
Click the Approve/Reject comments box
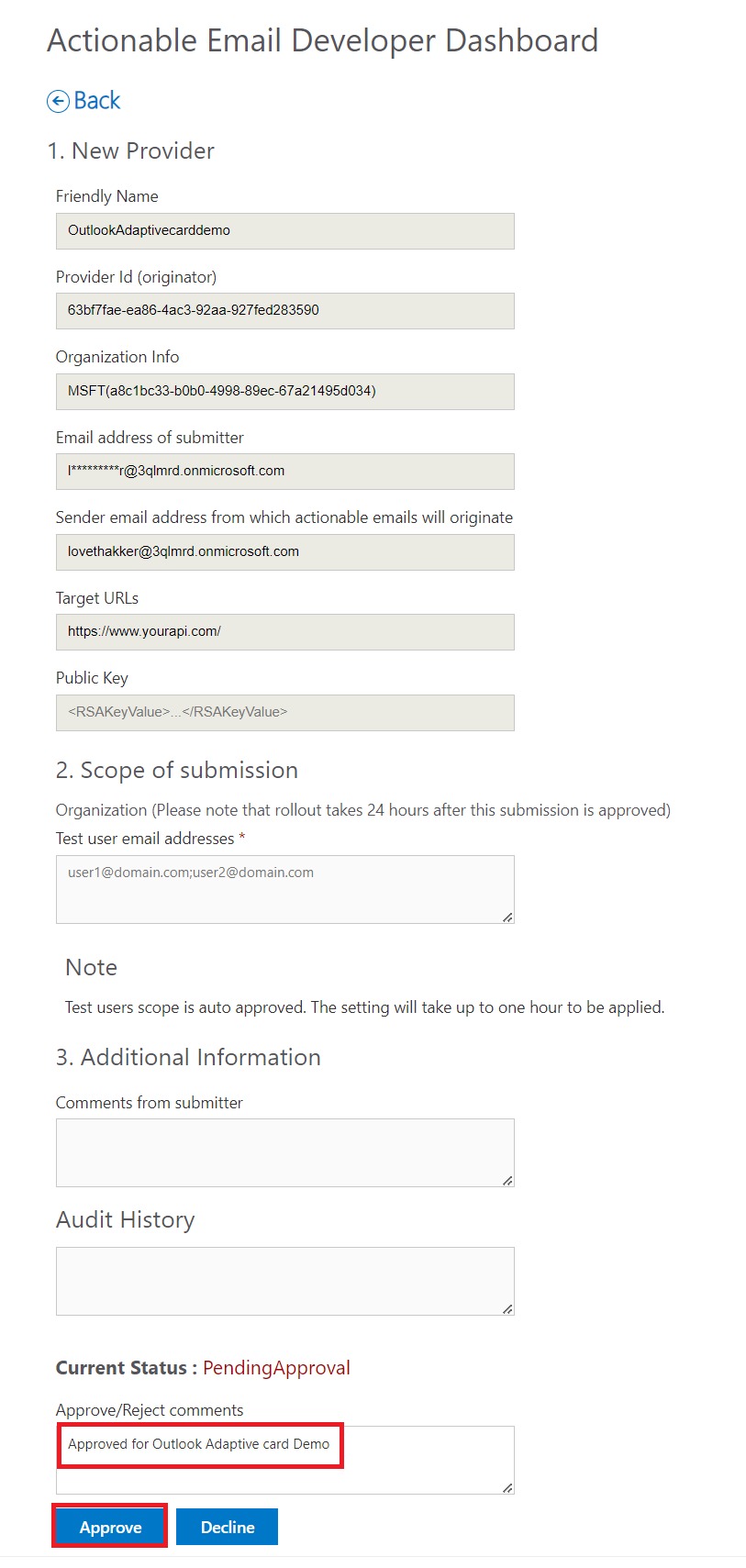point(284,1459)
